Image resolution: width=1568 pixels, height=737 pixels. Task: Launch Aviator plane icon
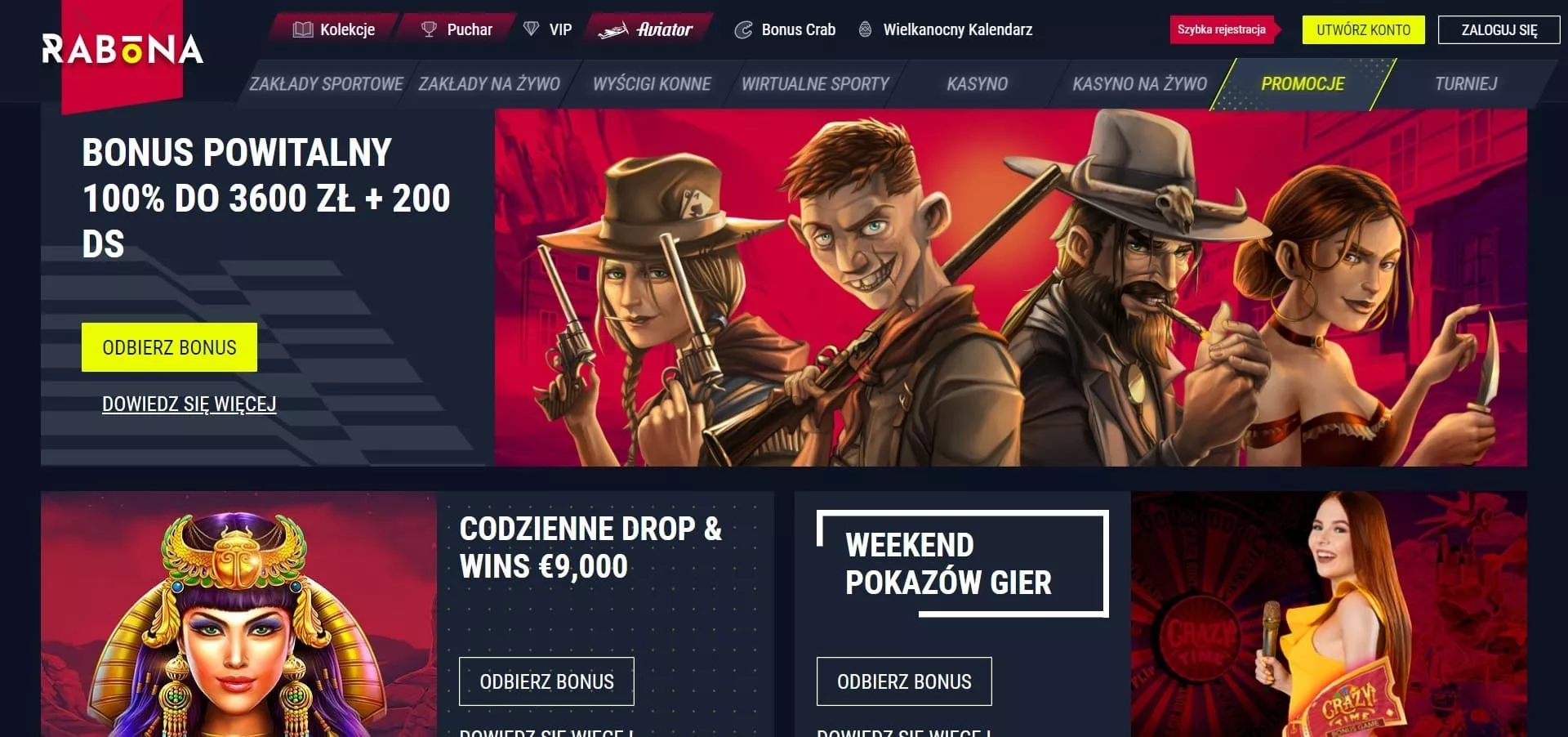(x=612, y=30)
